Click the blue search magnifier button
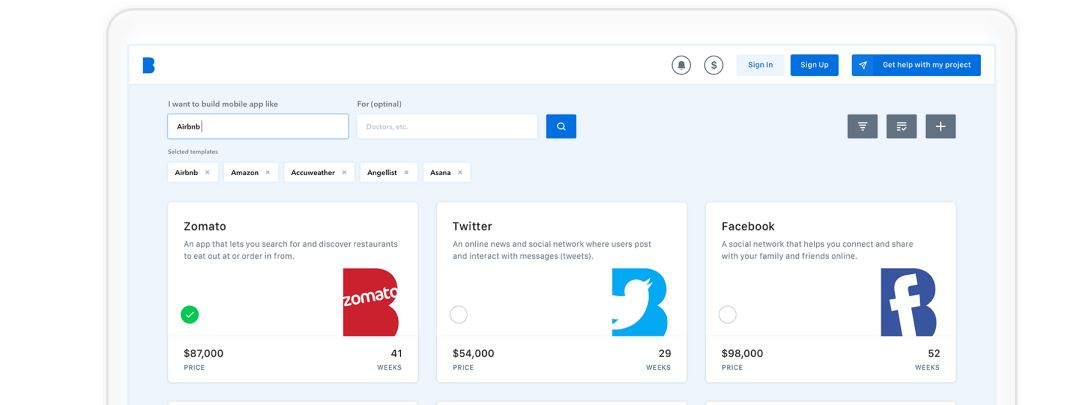The height and width of the screenshot is (405, 1077). coord(561,126)
